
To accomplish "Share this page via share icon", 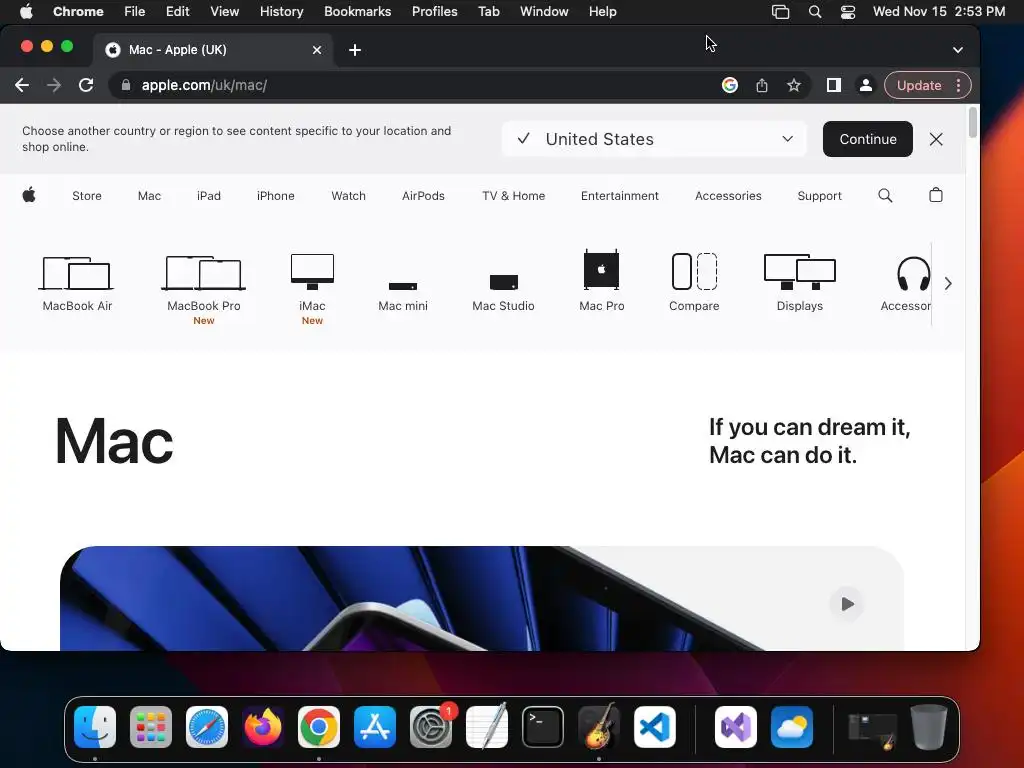I will [x=761, y=85].
